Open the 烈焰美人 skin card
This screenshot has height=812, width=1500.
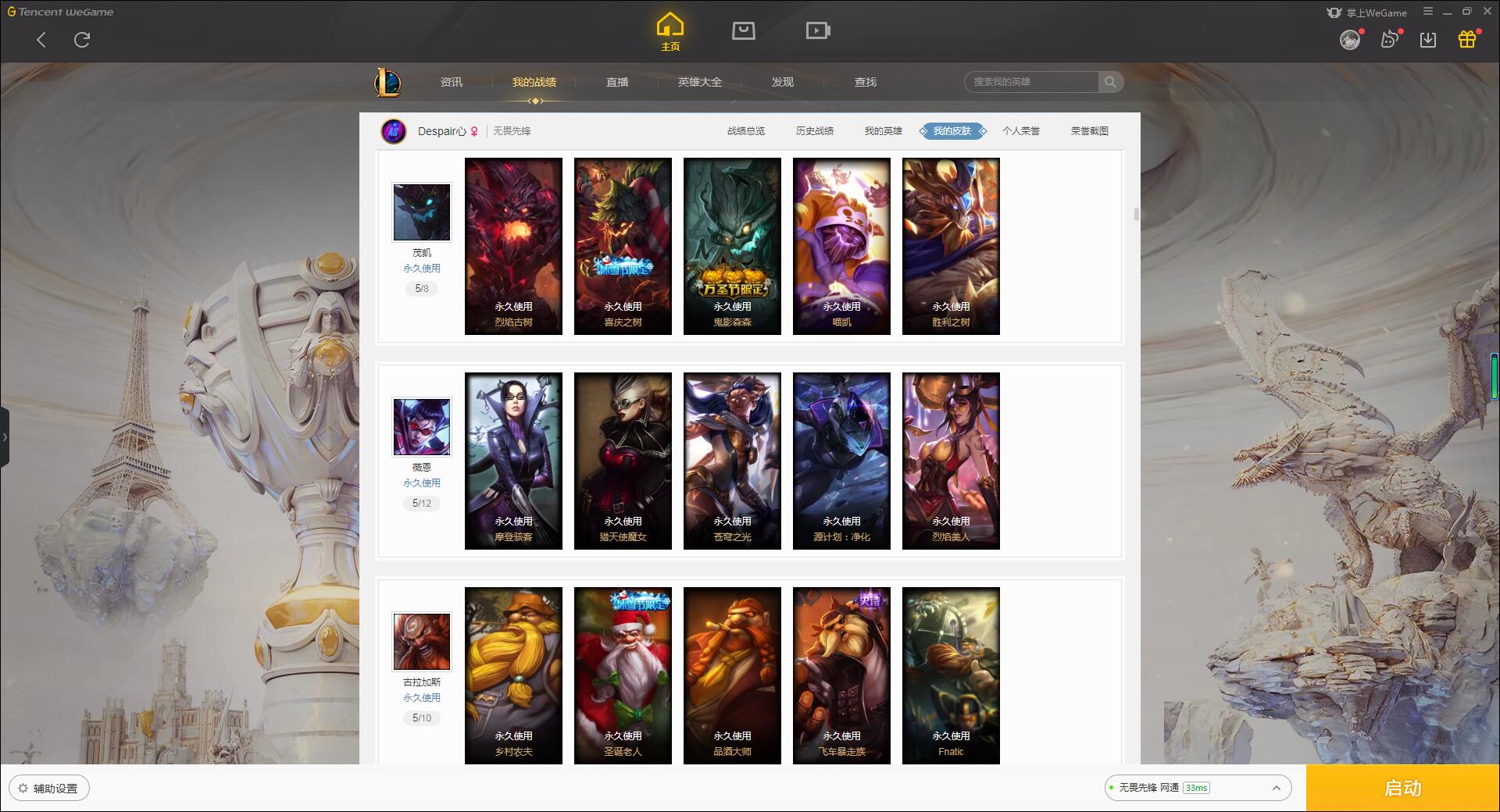951,461
